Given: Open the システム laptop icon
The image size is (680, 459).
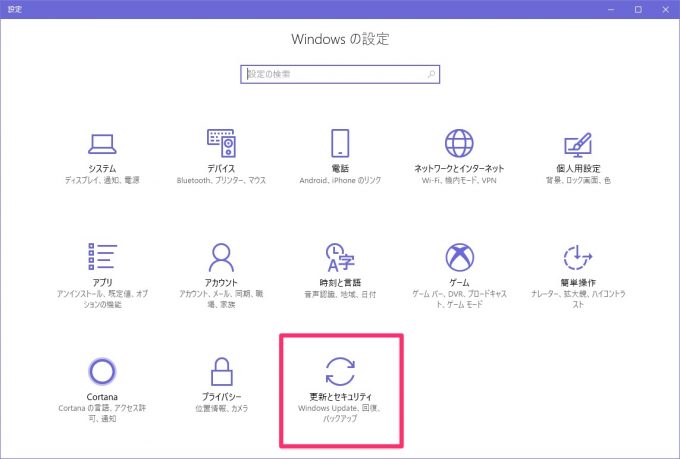Looking at the screenshot, I should click(x=102, y=144).
